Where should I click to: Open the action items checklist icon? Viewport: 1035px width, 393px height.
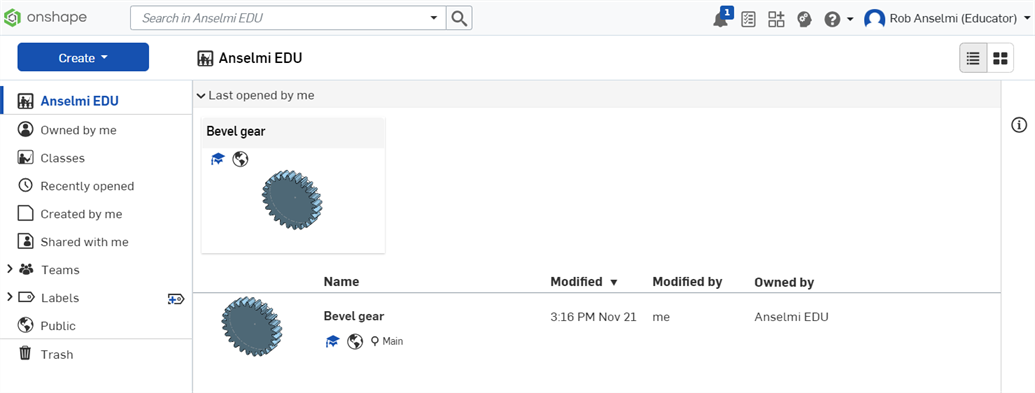(749, 19)
